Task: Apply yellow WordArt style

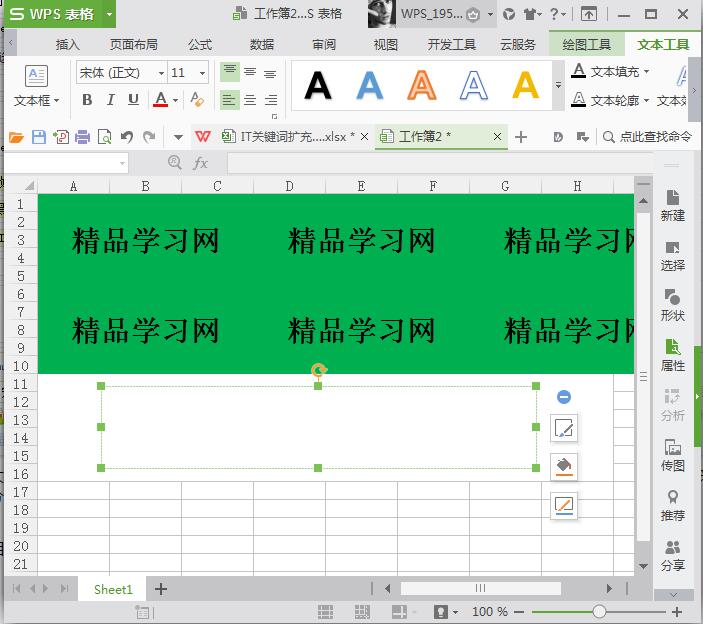Action: pos(525,85)
